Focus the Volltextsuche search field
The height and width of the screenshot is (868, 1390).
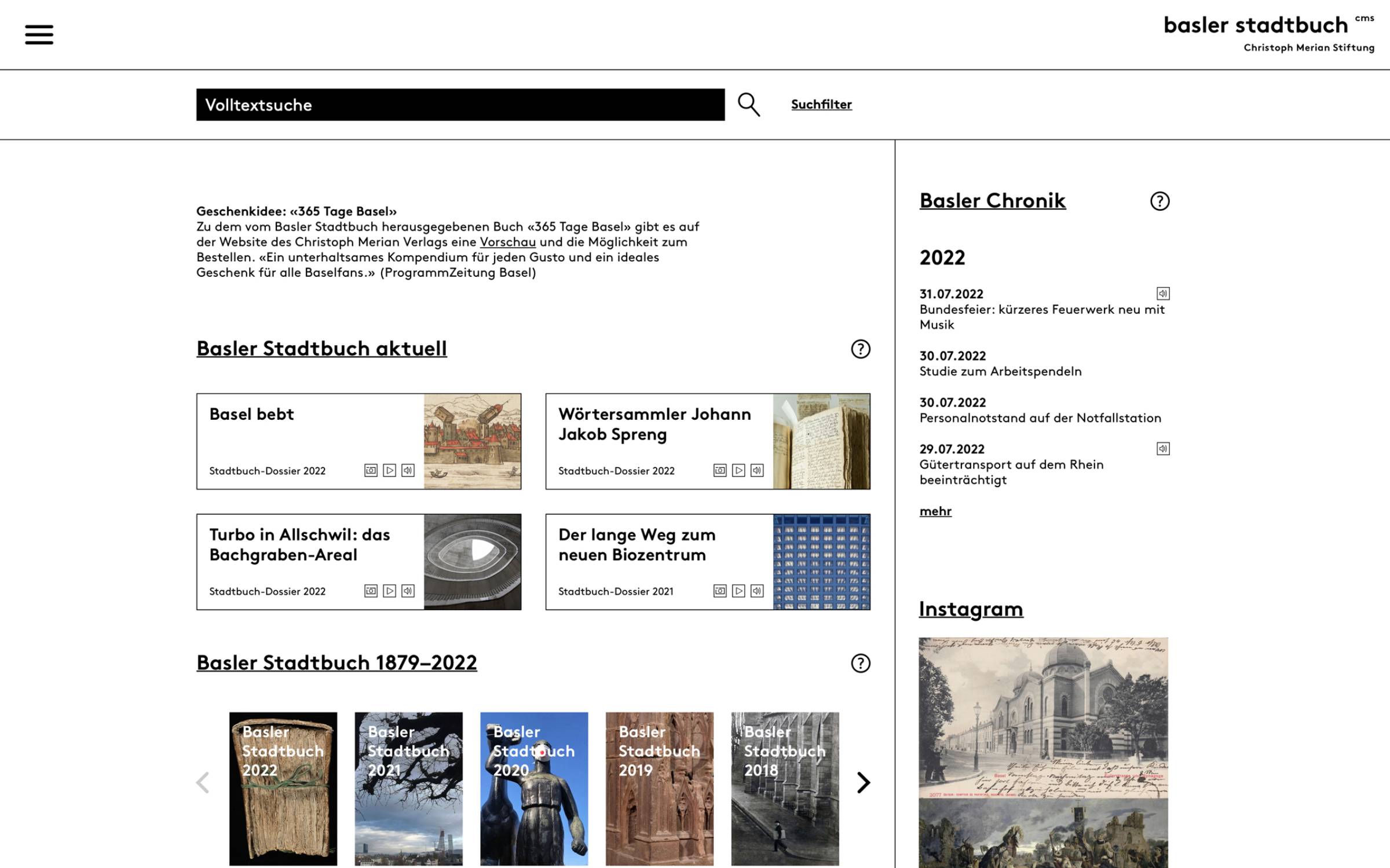coord(460,105)
